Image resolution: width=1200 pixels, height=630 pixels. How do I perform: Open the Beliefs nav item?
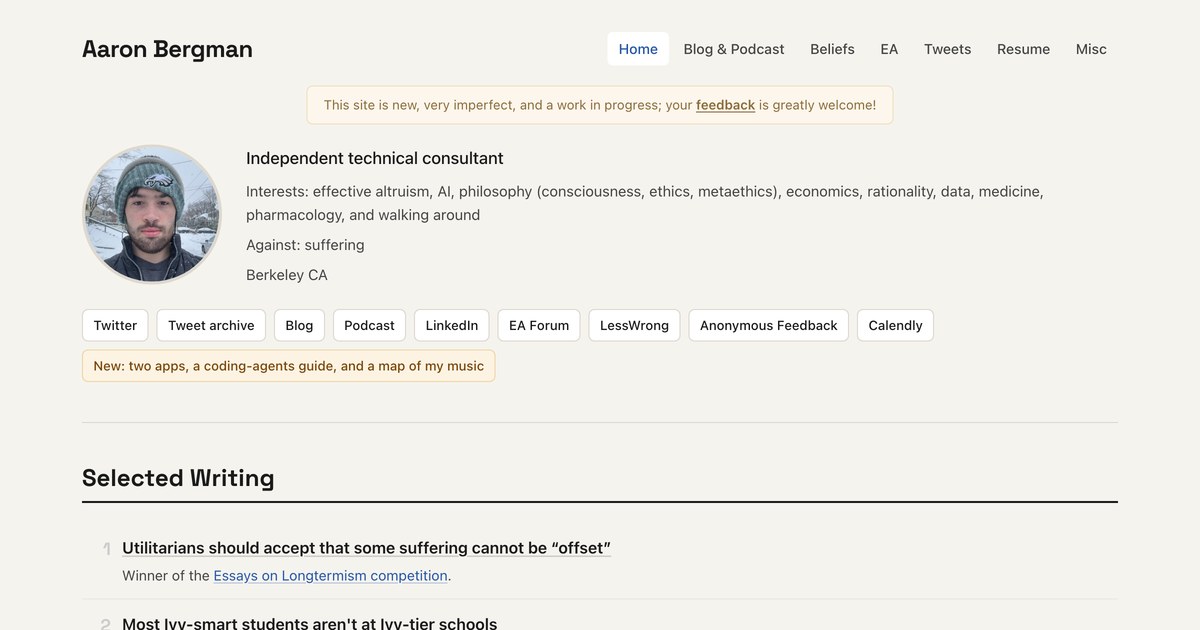[832, 49]
